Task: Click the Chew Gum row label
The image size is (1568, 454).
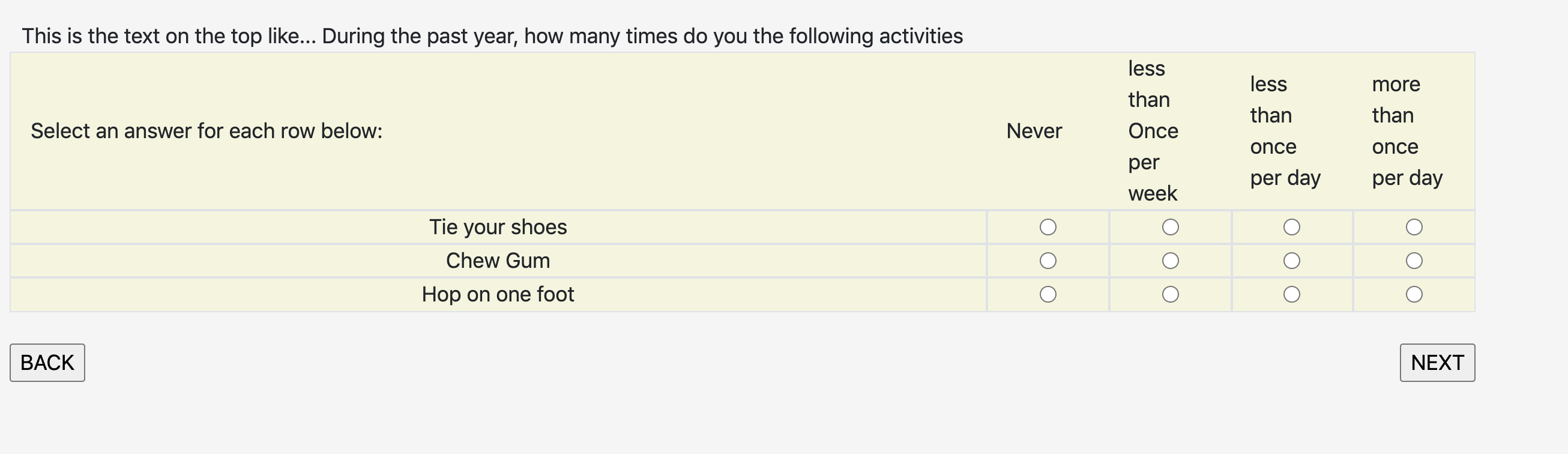Action: pos(498,261)
